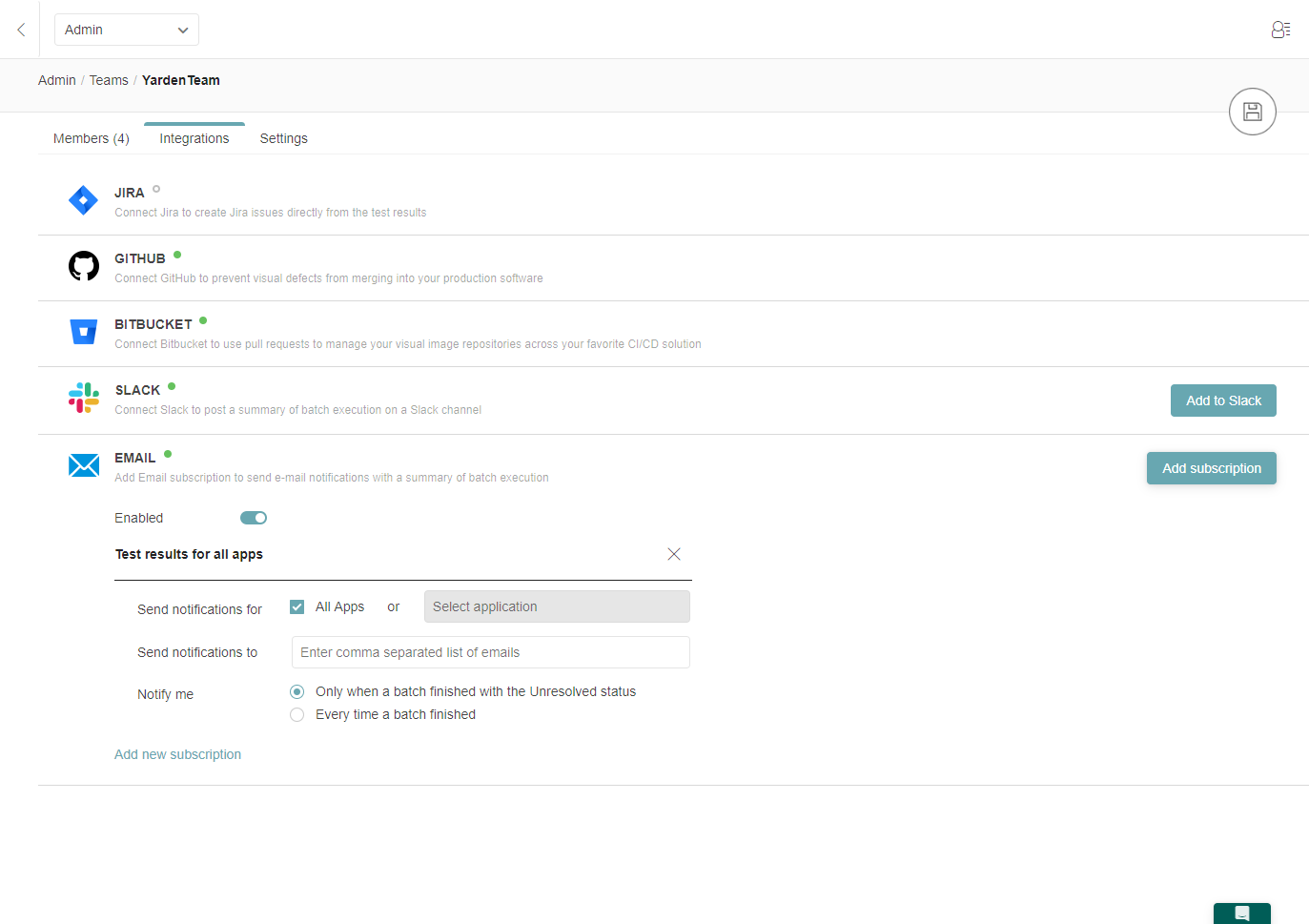Select Every time a batch finished option

coord(297,714)
